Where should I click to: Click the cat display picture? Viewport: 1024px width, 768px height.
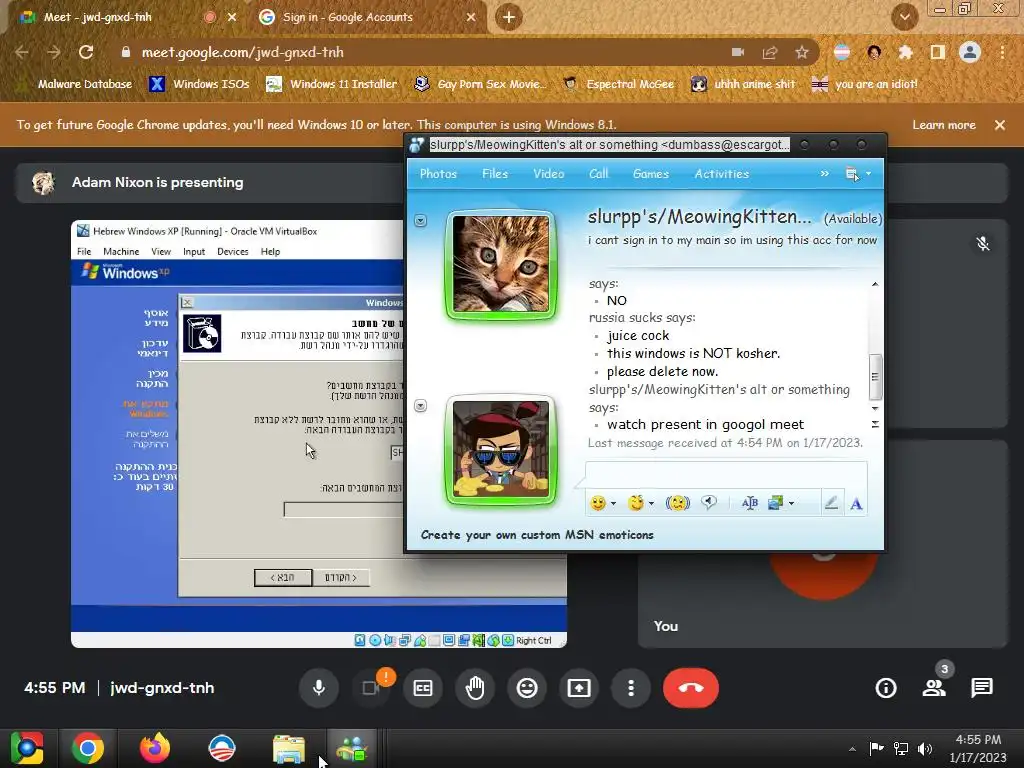[501, 264]
